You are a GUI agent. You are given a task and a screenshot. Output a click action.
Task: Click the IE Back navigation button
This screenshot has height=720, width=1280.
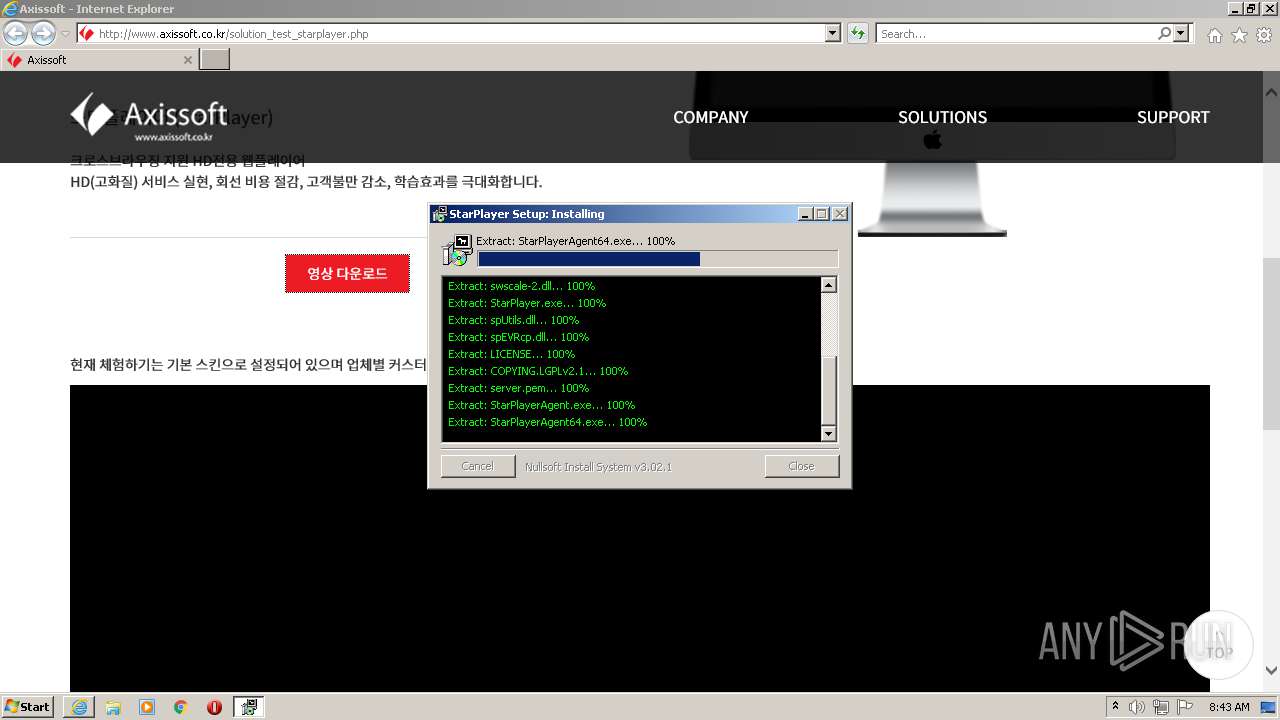[16, 33]
